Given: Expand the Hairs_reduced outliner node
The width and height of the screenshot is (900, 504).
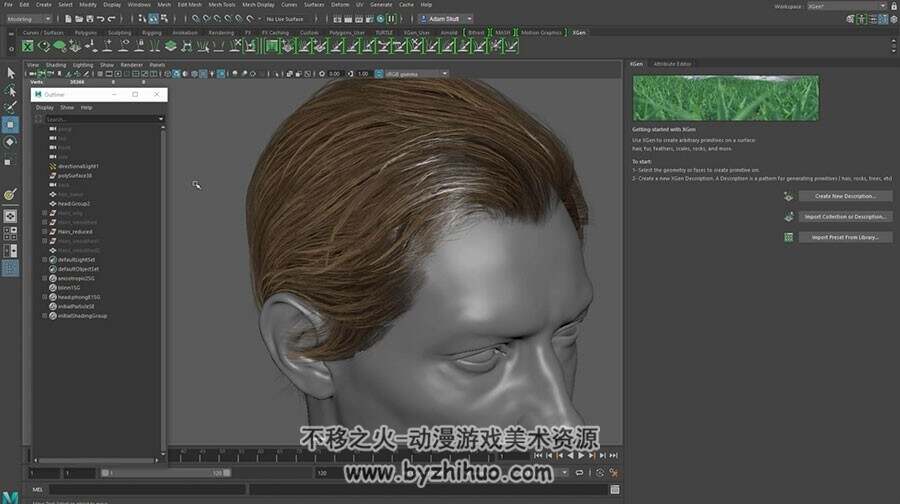Looking at the screenshot, I should pos(45,231).
